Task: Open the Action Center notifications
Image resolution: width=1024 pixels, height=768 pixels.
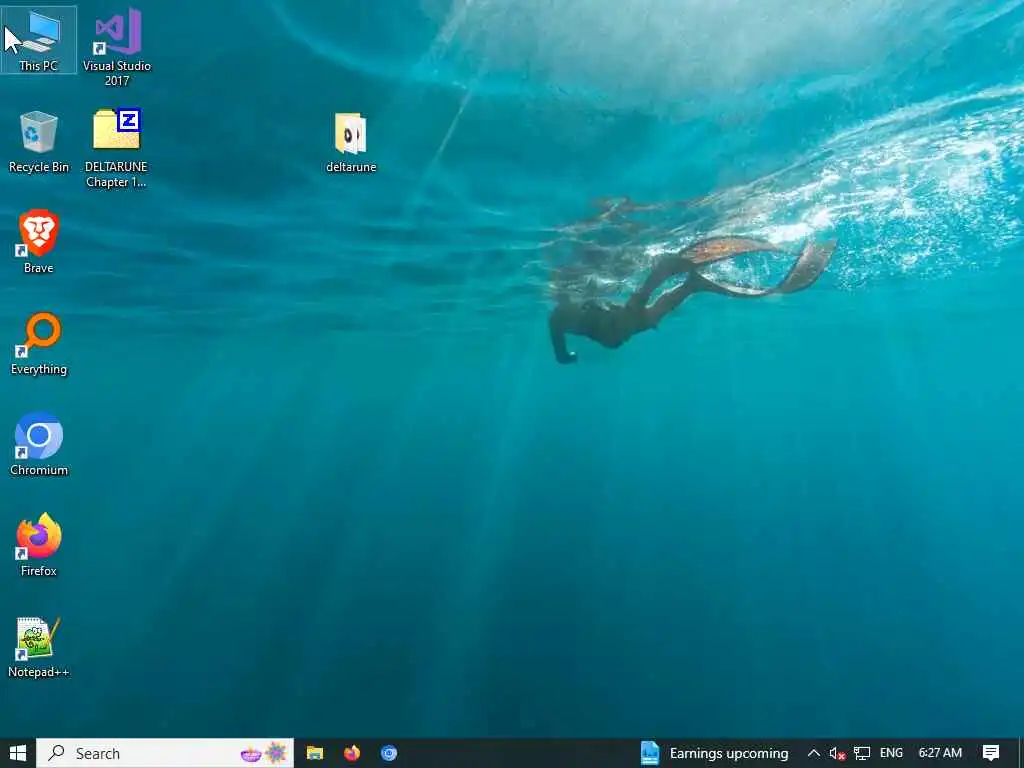Action: [x=991, y=753]
